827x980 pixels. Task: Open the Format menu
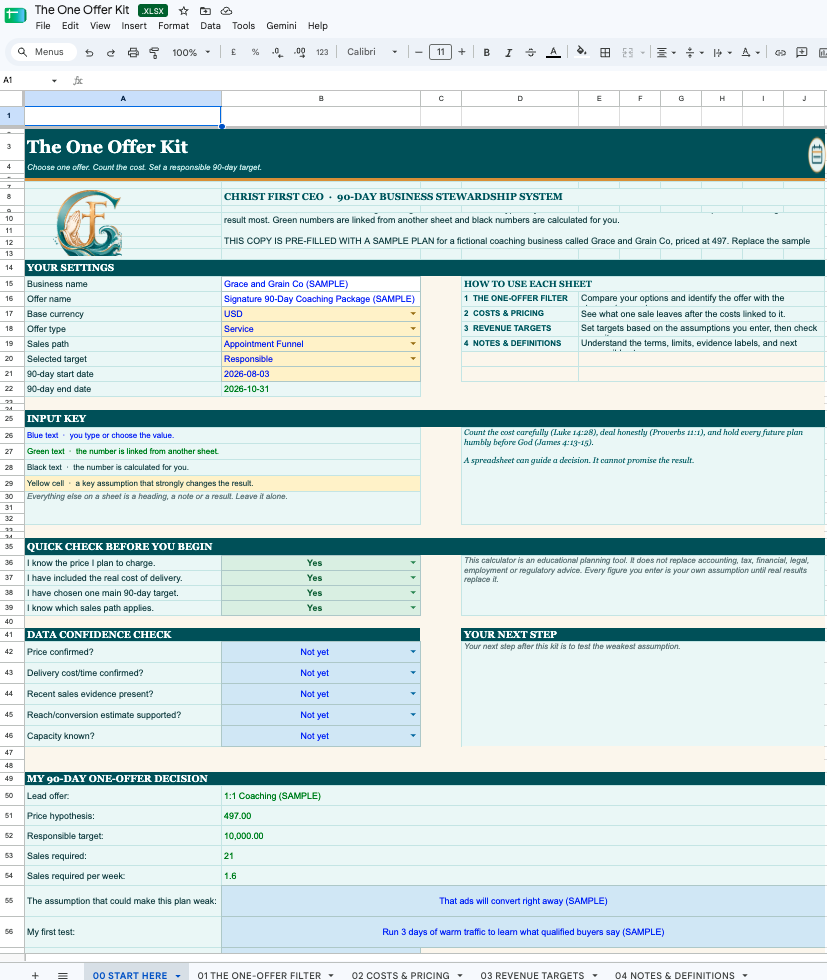click(x=173, y=26)
